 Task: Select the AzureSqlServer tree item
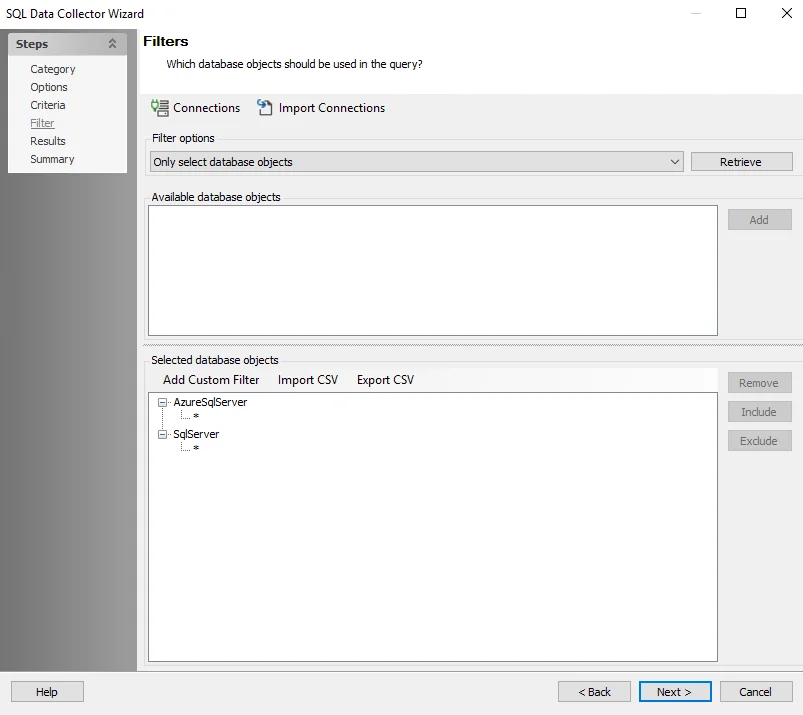coord(210,403)
